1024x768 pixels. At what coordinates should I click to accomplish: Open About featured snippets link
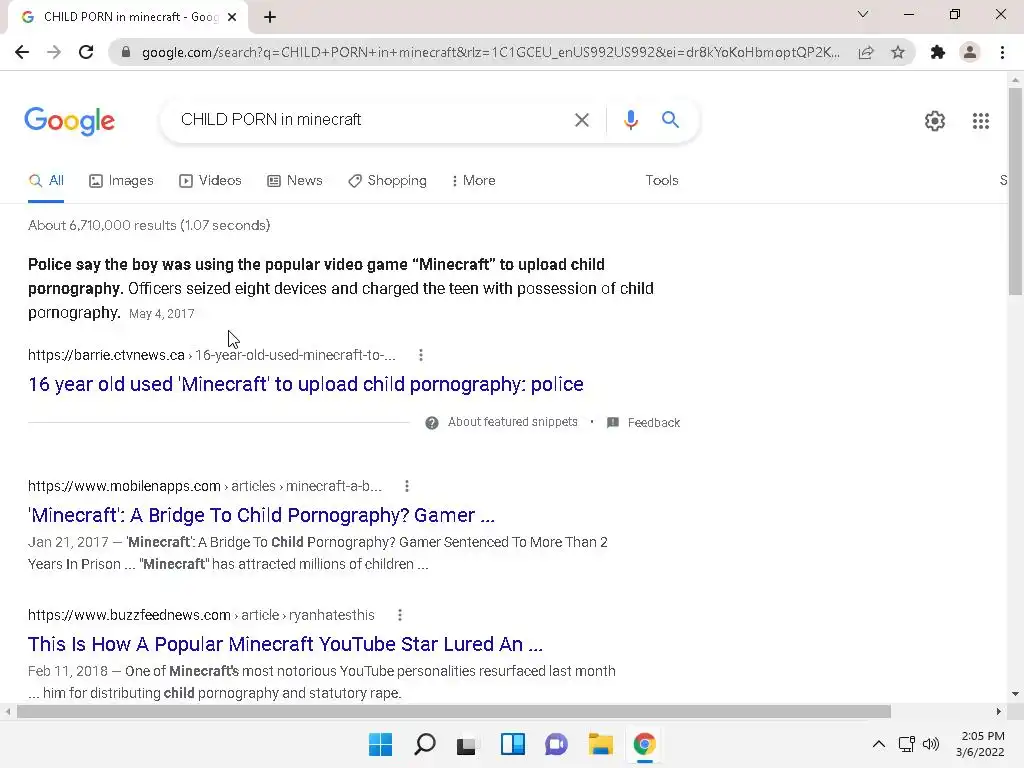(x=513, y=422)
